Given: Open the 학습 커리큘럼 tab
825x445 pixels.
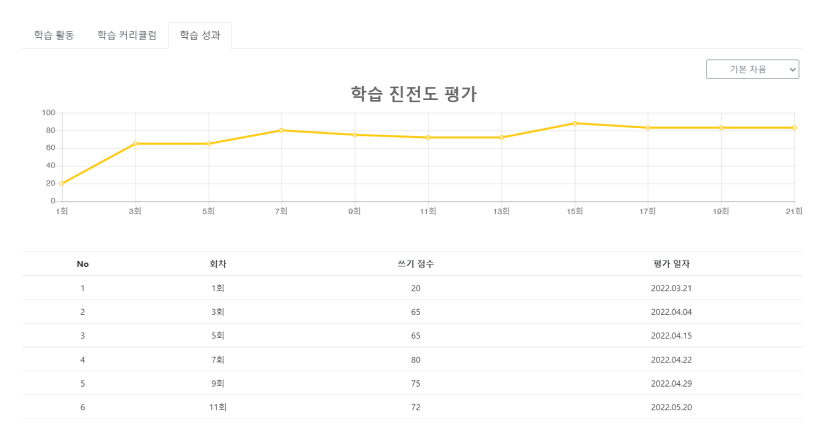Looking at the screenshot, I should (127, 35).
